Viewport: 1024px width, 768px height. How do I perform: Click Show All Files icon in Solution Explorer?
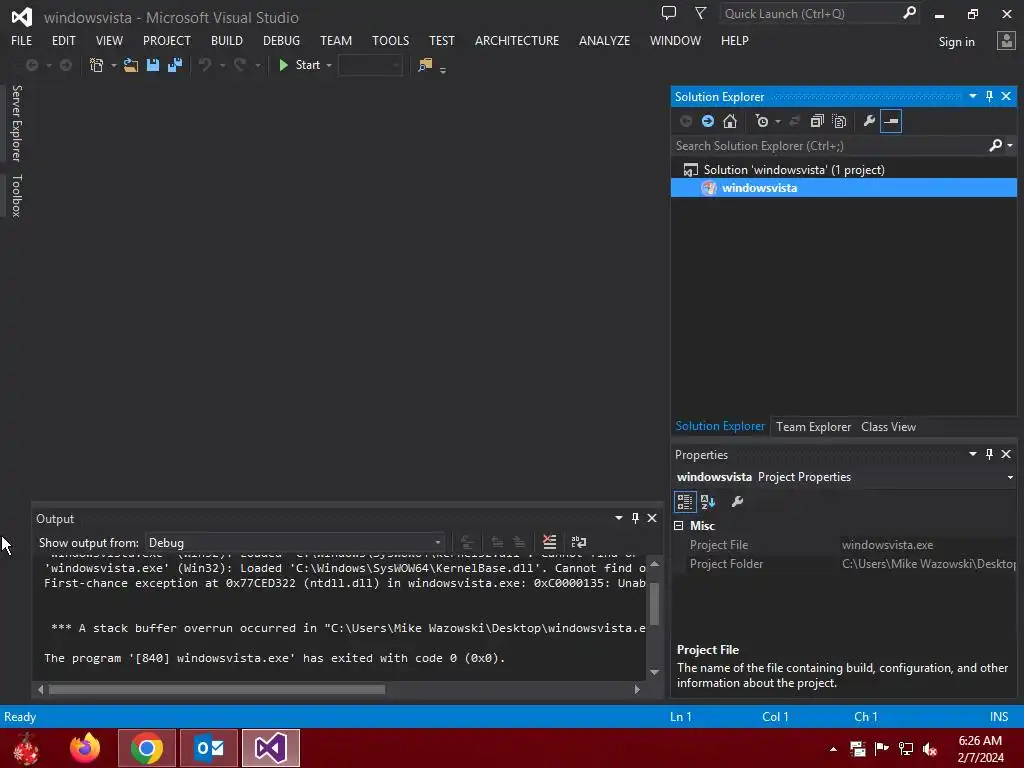pos(840,121)
